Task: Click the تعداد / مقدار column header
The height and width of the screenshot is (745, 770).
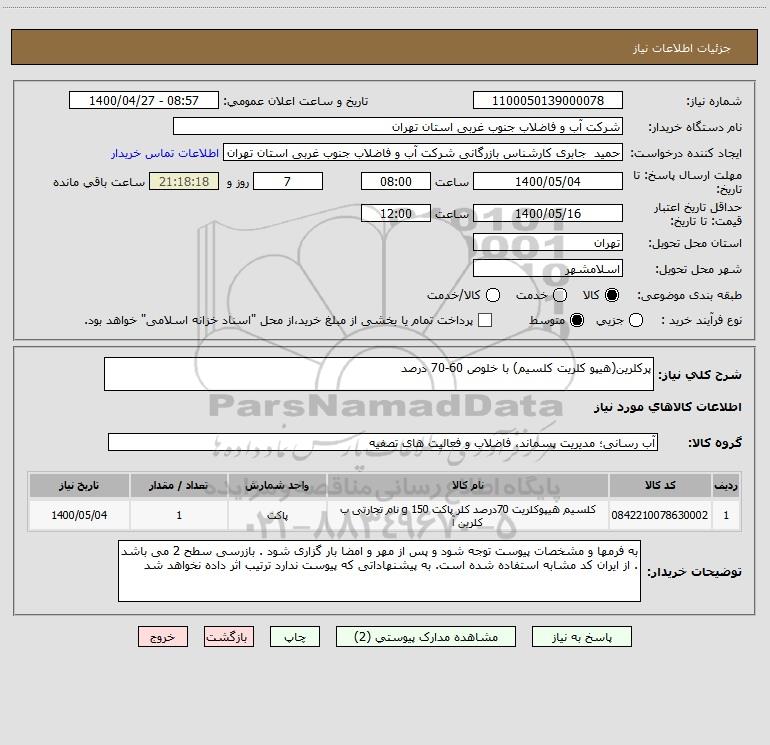Action: 179,485
